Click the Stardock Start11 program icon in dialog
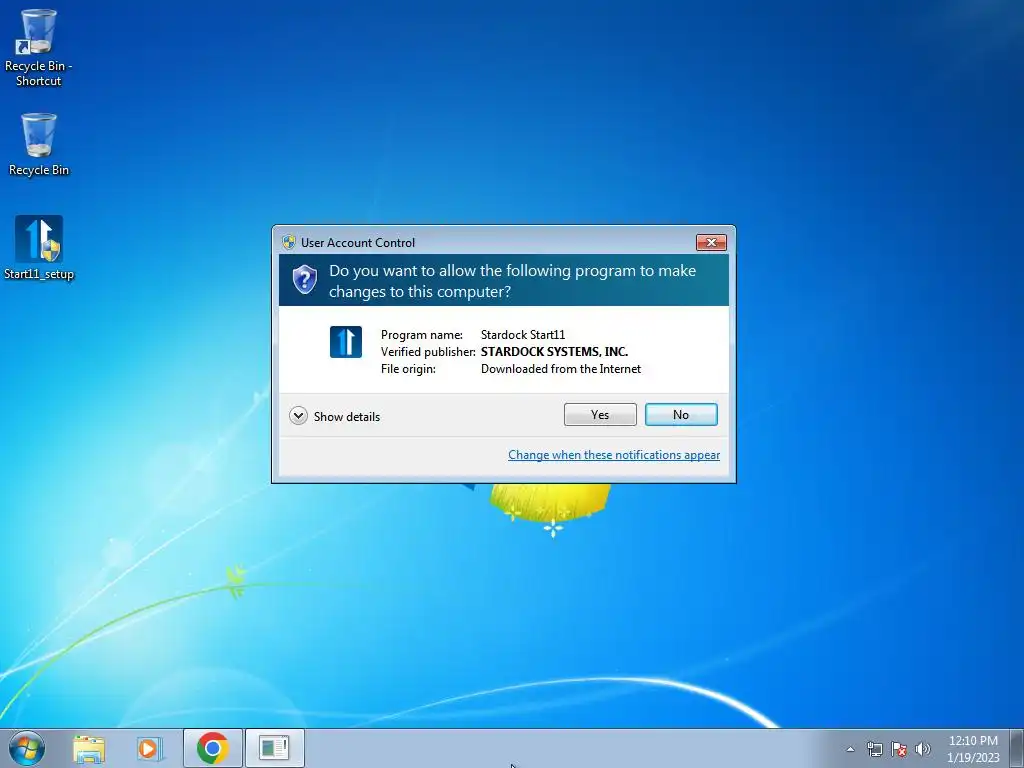The width and height of the screenshot is (1024, 768). 345,342
